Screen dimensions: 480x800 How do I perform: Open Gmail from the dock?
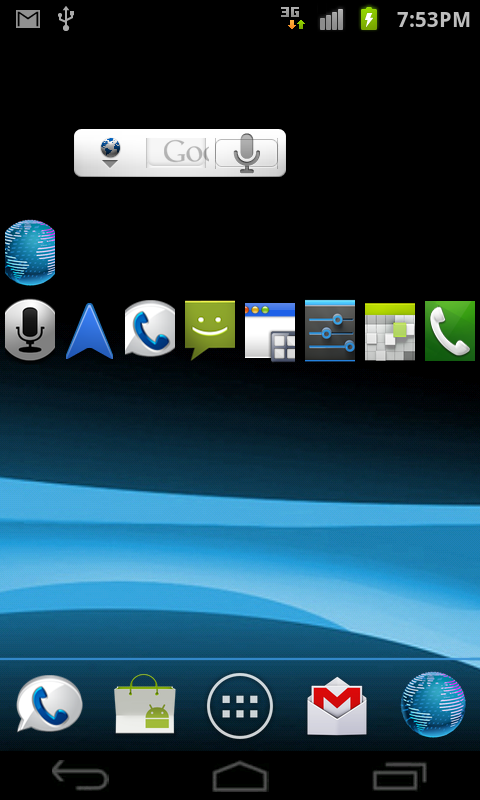337,706
